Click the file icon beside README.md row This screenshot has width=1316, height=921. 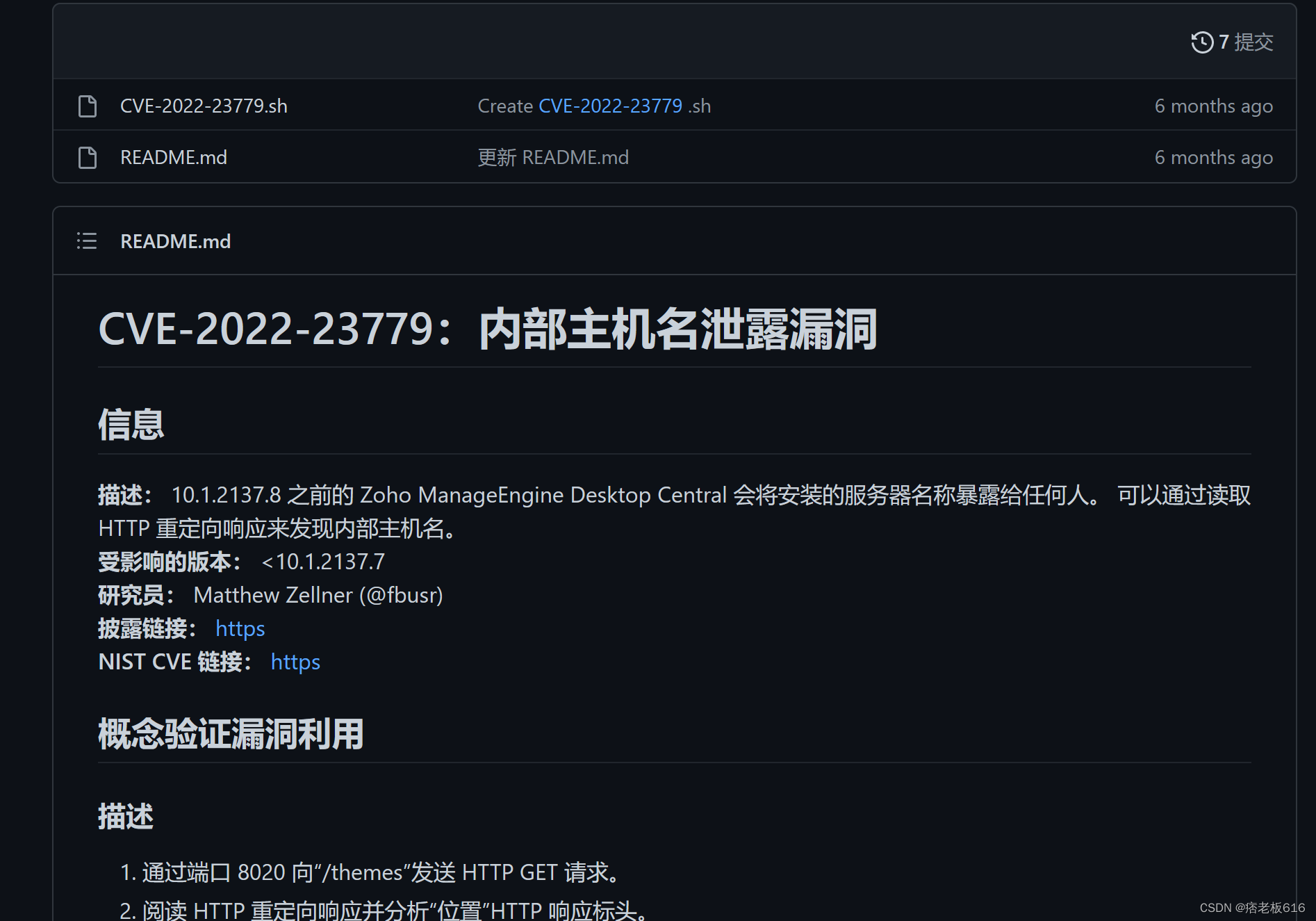point(88,158)
